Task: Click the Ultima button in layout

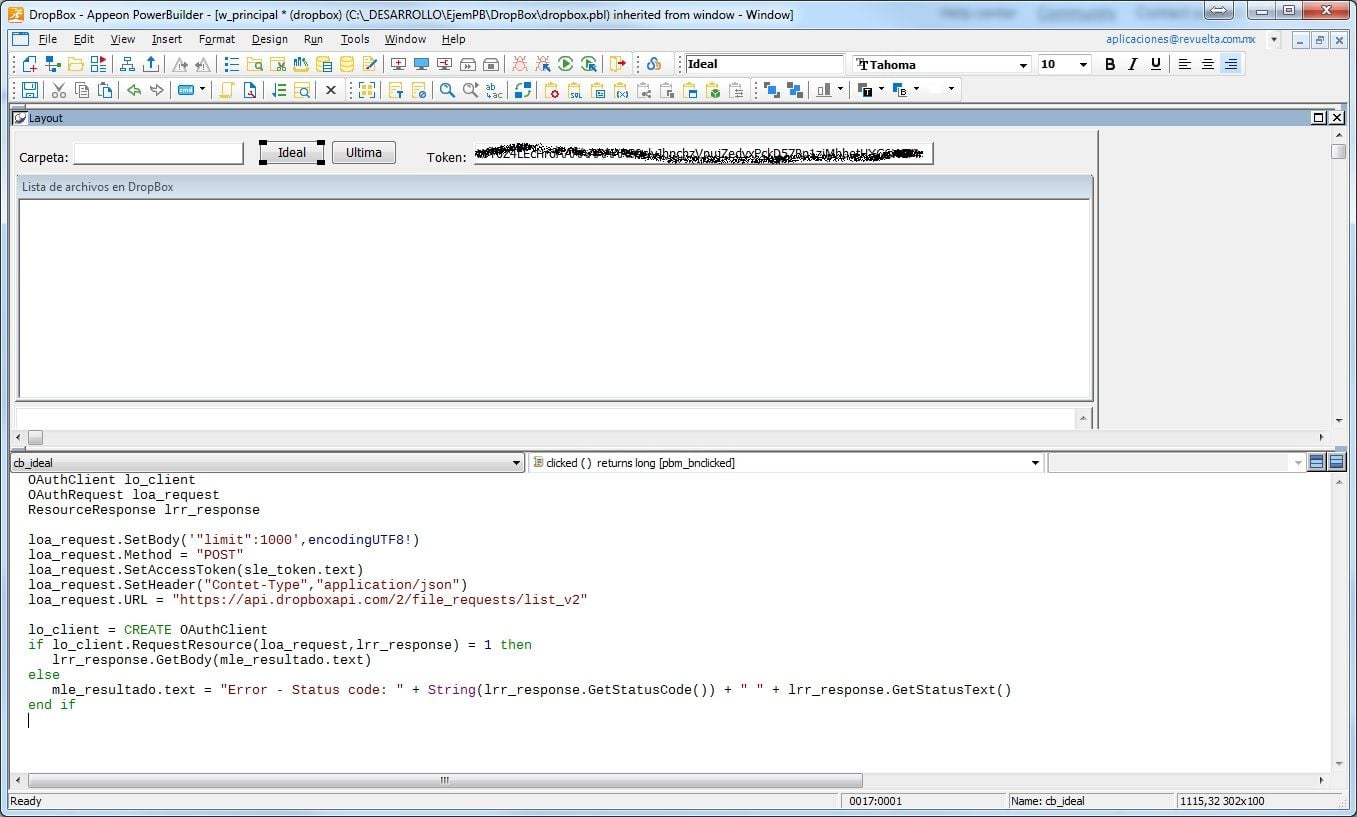Action: (x=364, y=153)
